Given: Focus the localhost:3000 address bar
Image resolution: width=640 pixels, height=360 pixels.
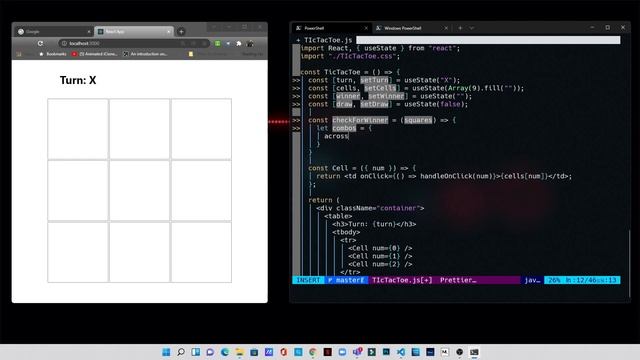Looking at the screenshot, I should [x=134, y=43].
